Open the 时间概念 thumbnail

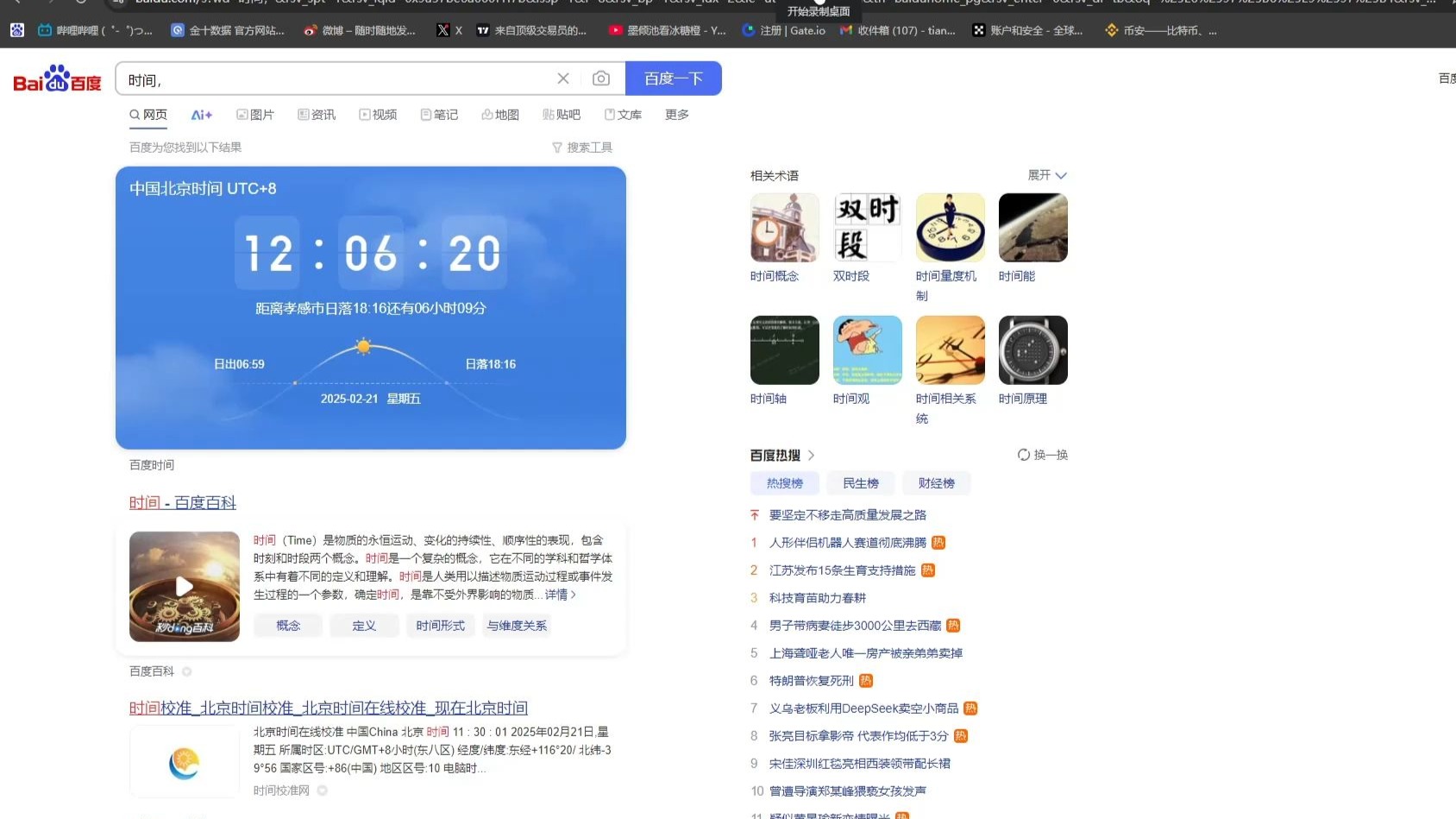pyautogui.click(x=784, y=228)
